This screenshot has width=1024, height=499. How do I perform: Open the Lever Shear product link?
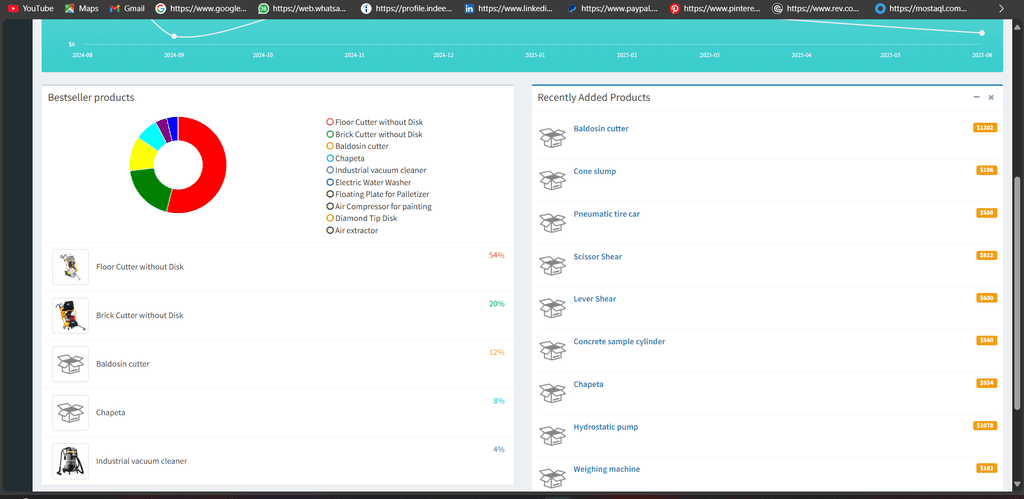(x=595, y=298)
